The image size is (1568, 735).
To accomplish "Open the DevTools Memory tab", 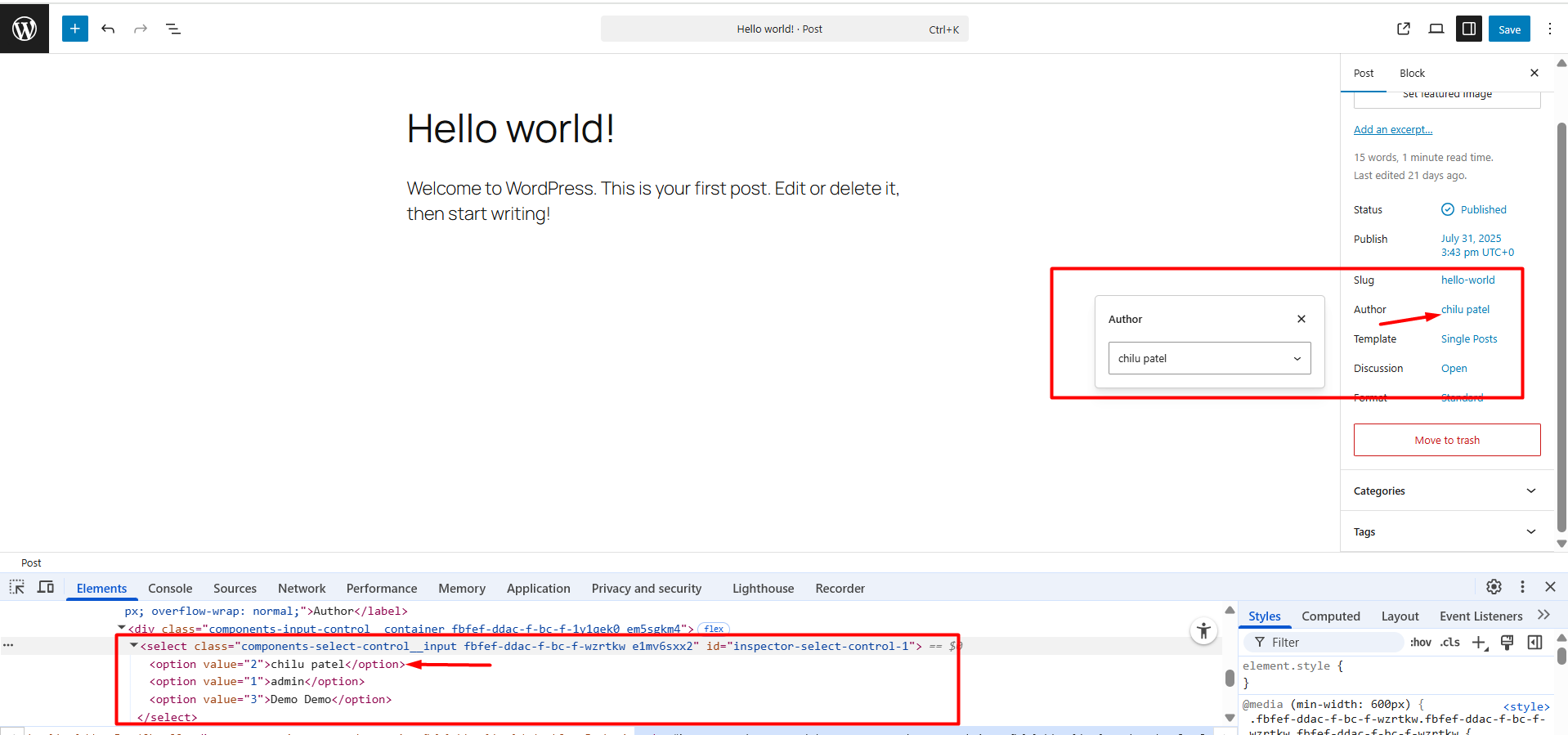I will 462,589.
